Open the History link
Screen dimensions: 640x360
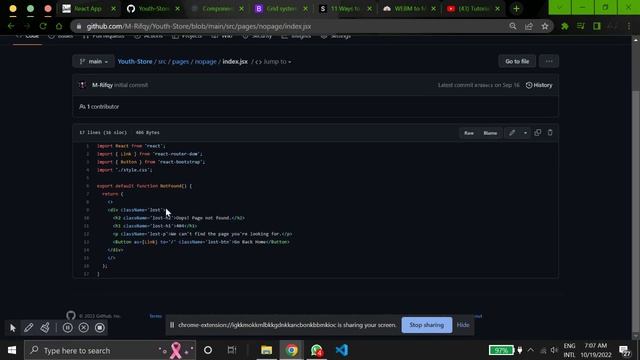[x=539, y=85]
